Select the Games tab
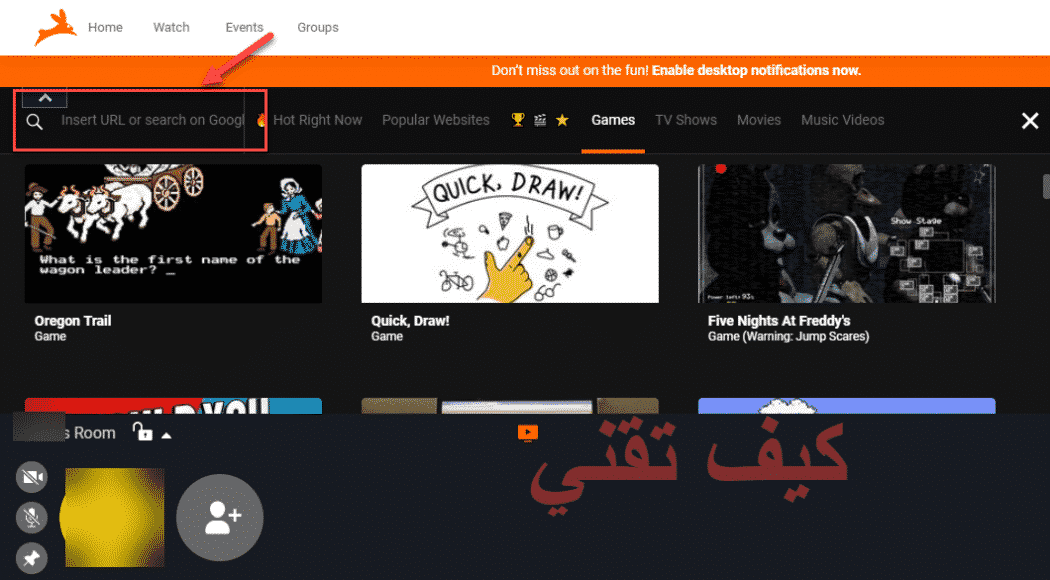The width and height of the screenshot is (1050, 580). 613,120
